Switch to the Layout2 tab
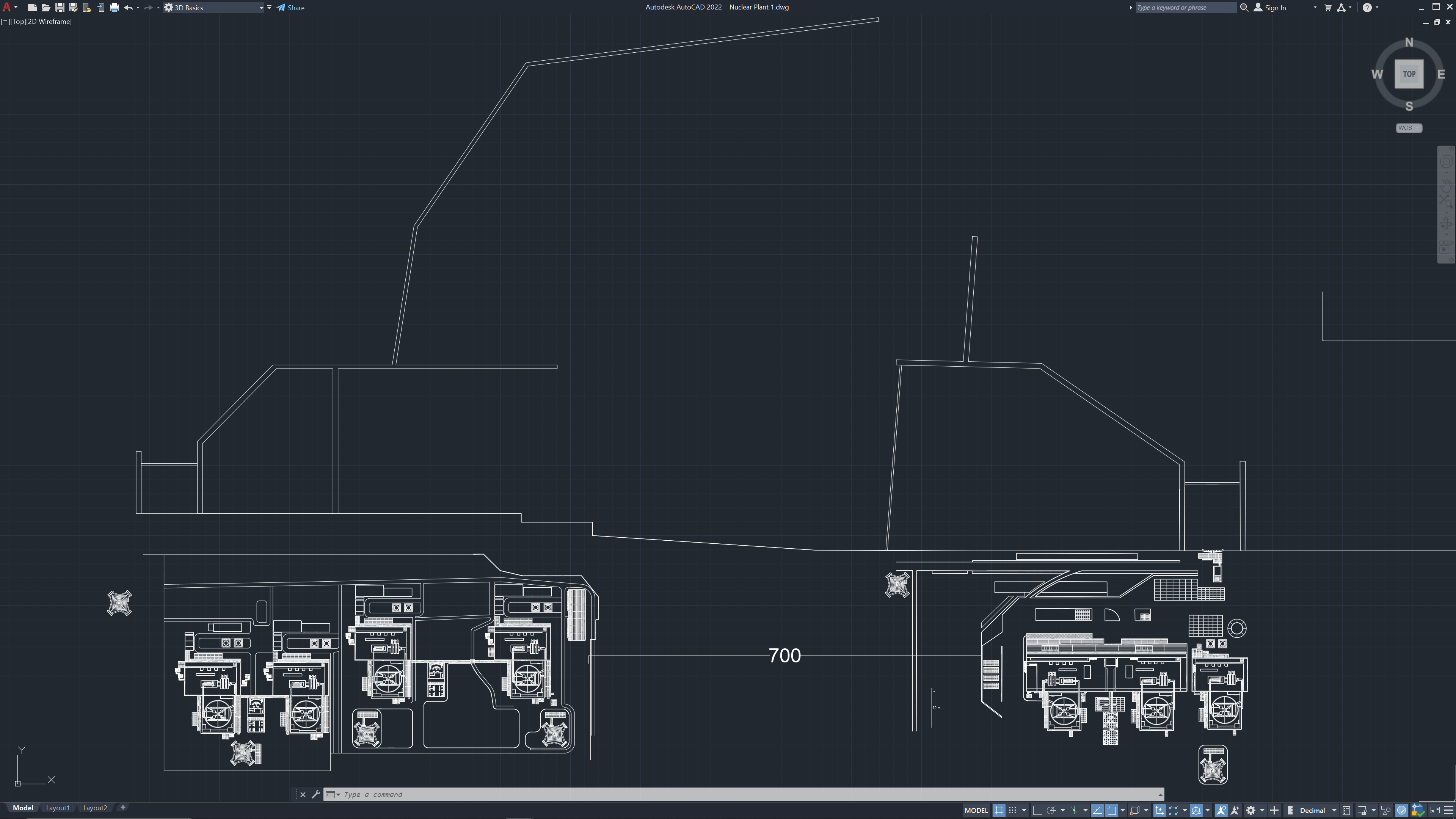Viewport: 1456px width, 819px height. (95, 808)
